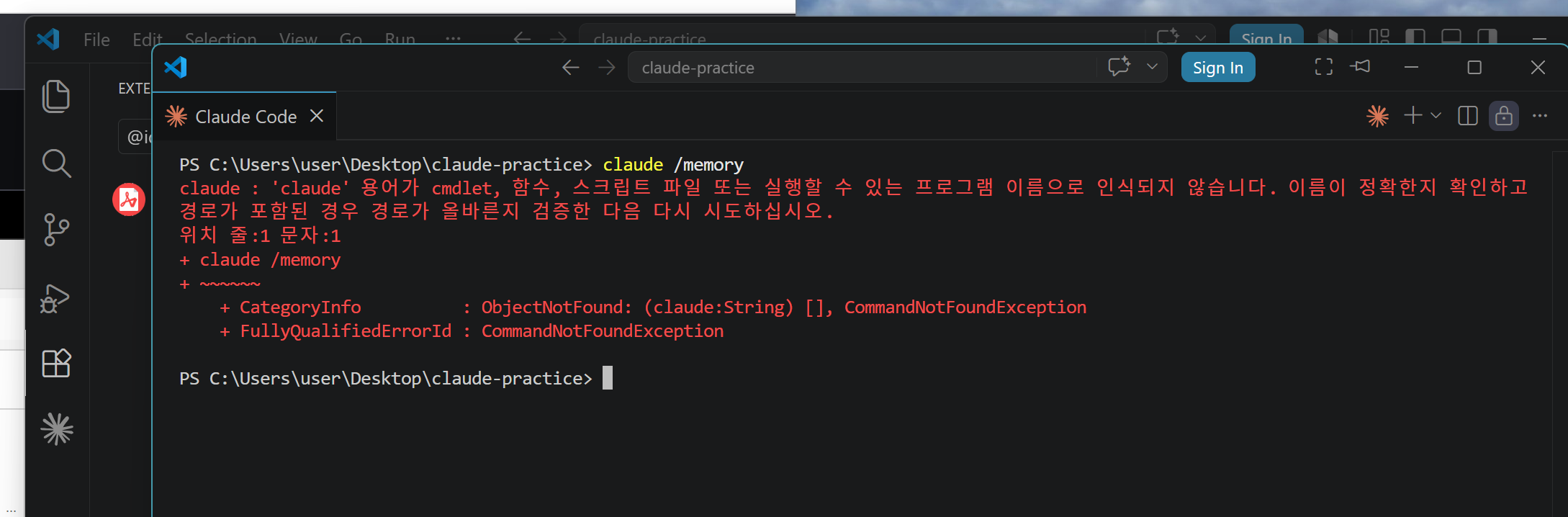Screen dimensions: 1568x517
Task: Toggle the editor group lock icon
Action: tap(1504, 116)
